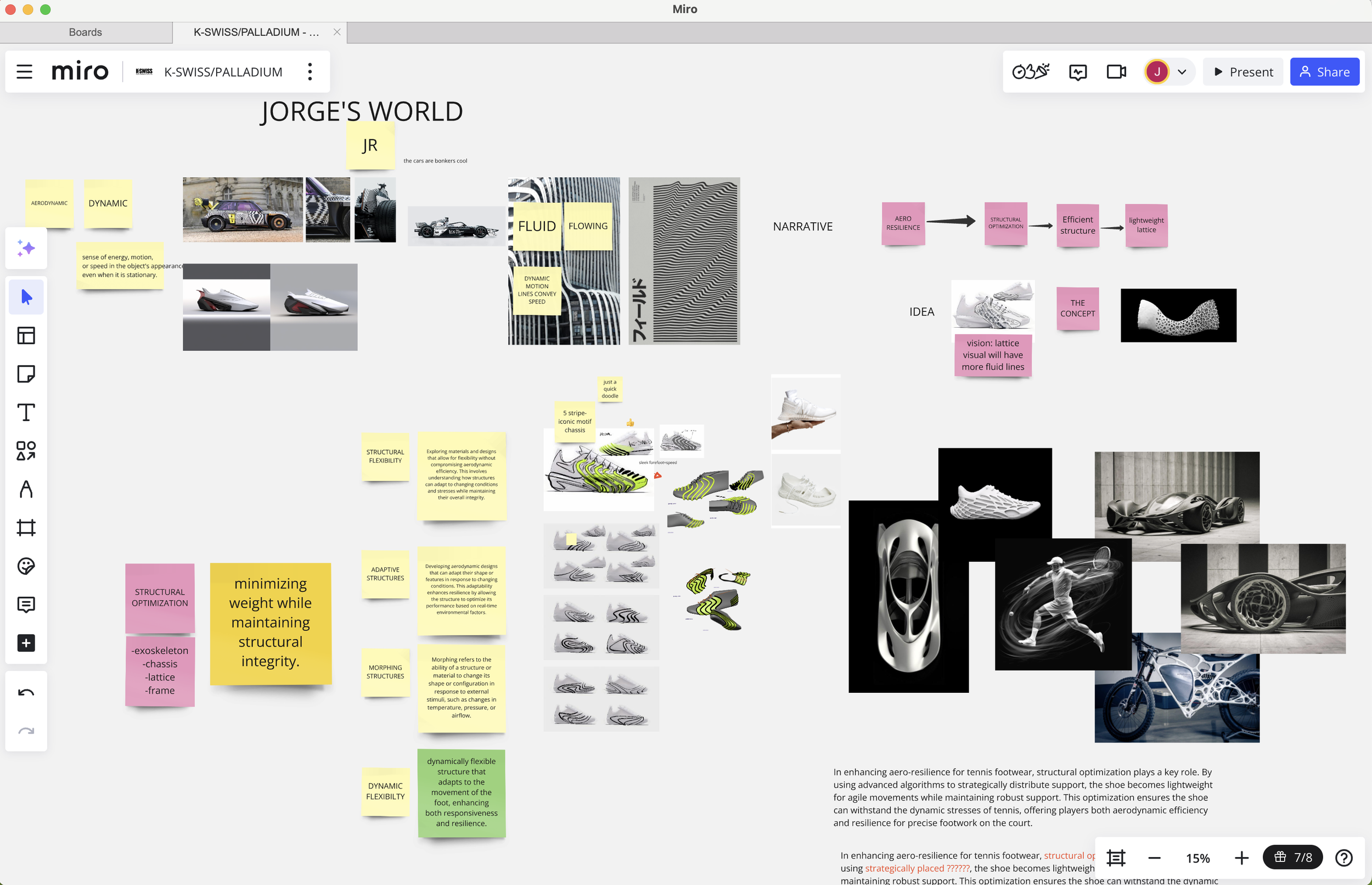The height and width of the screenshot is (885, 1372).
Task: Open more apps plus button
Action: tap(26, 643)
